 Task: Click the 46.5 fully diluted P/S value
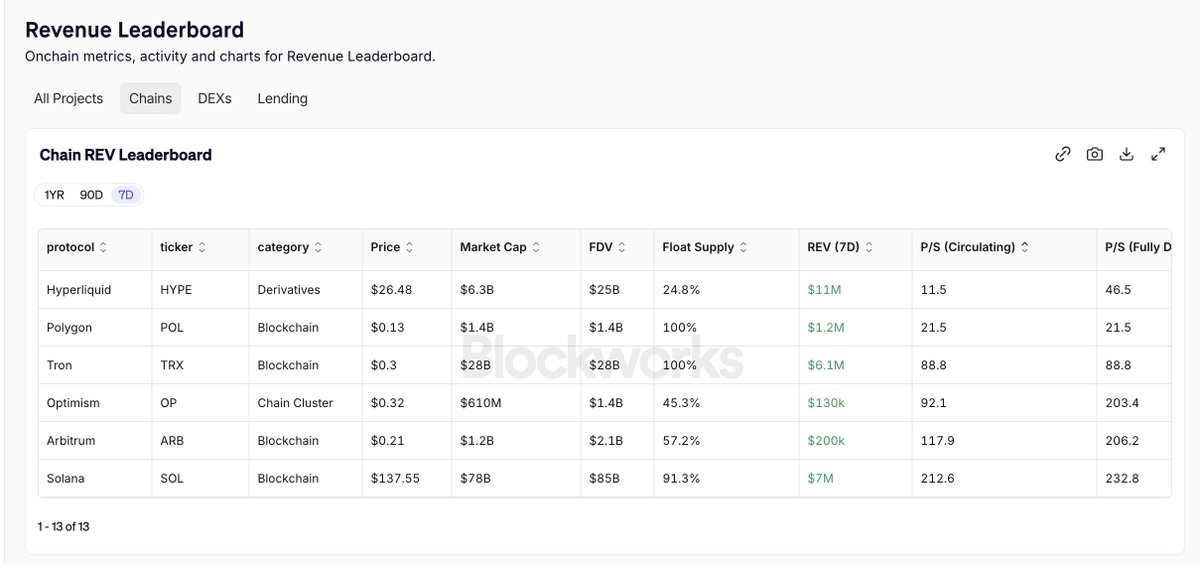click(x=1118, y=290)
